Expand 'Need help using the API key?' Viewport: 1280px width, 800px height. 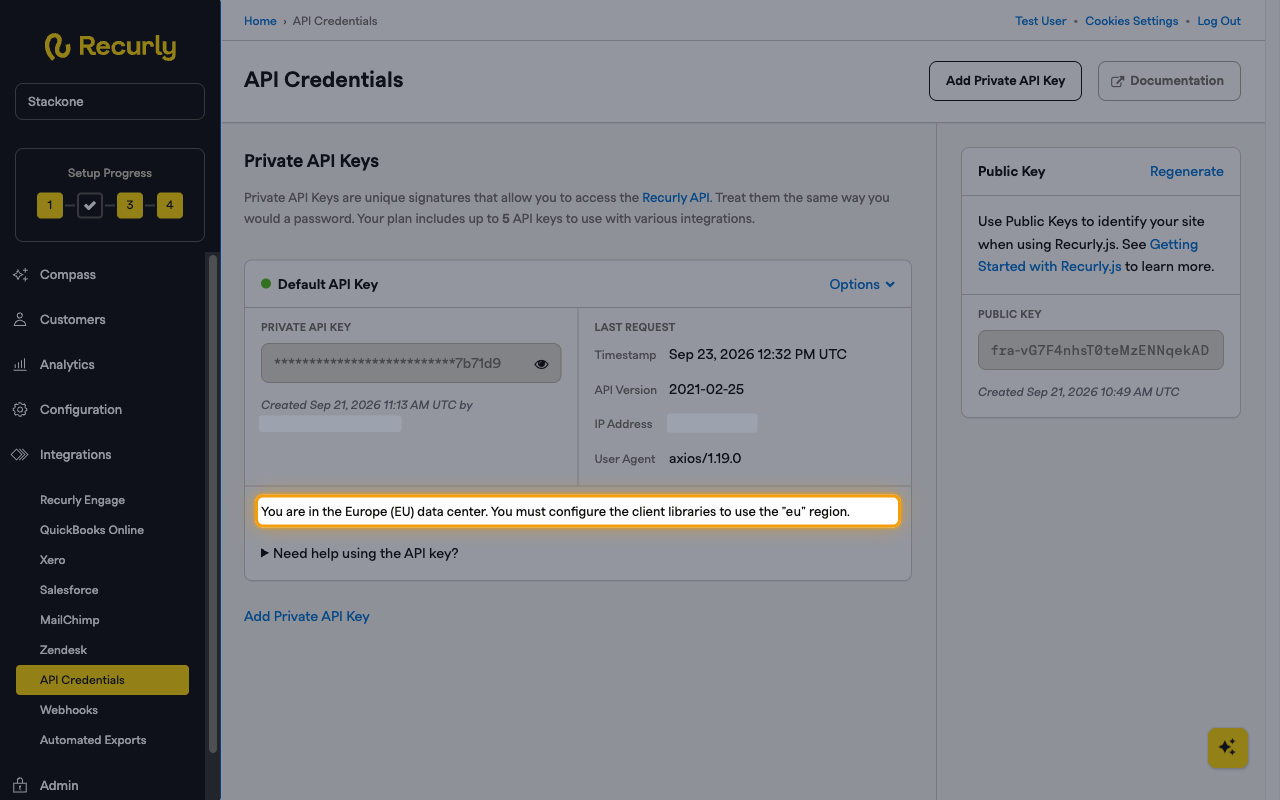[360, 553]
